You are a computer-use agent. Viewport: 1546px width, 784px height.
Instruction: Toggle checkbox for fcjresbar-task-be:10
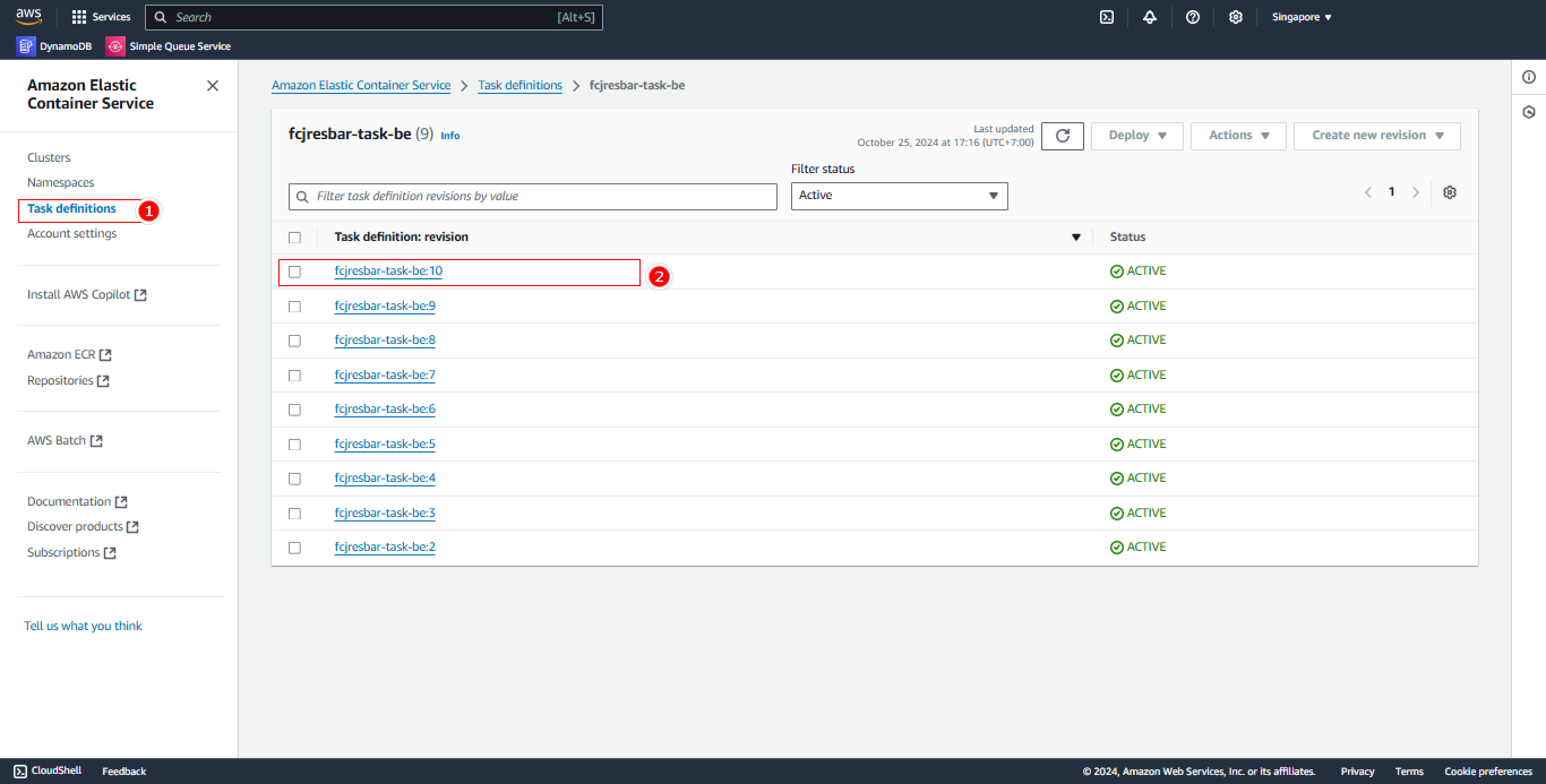[x=295, y=271]
